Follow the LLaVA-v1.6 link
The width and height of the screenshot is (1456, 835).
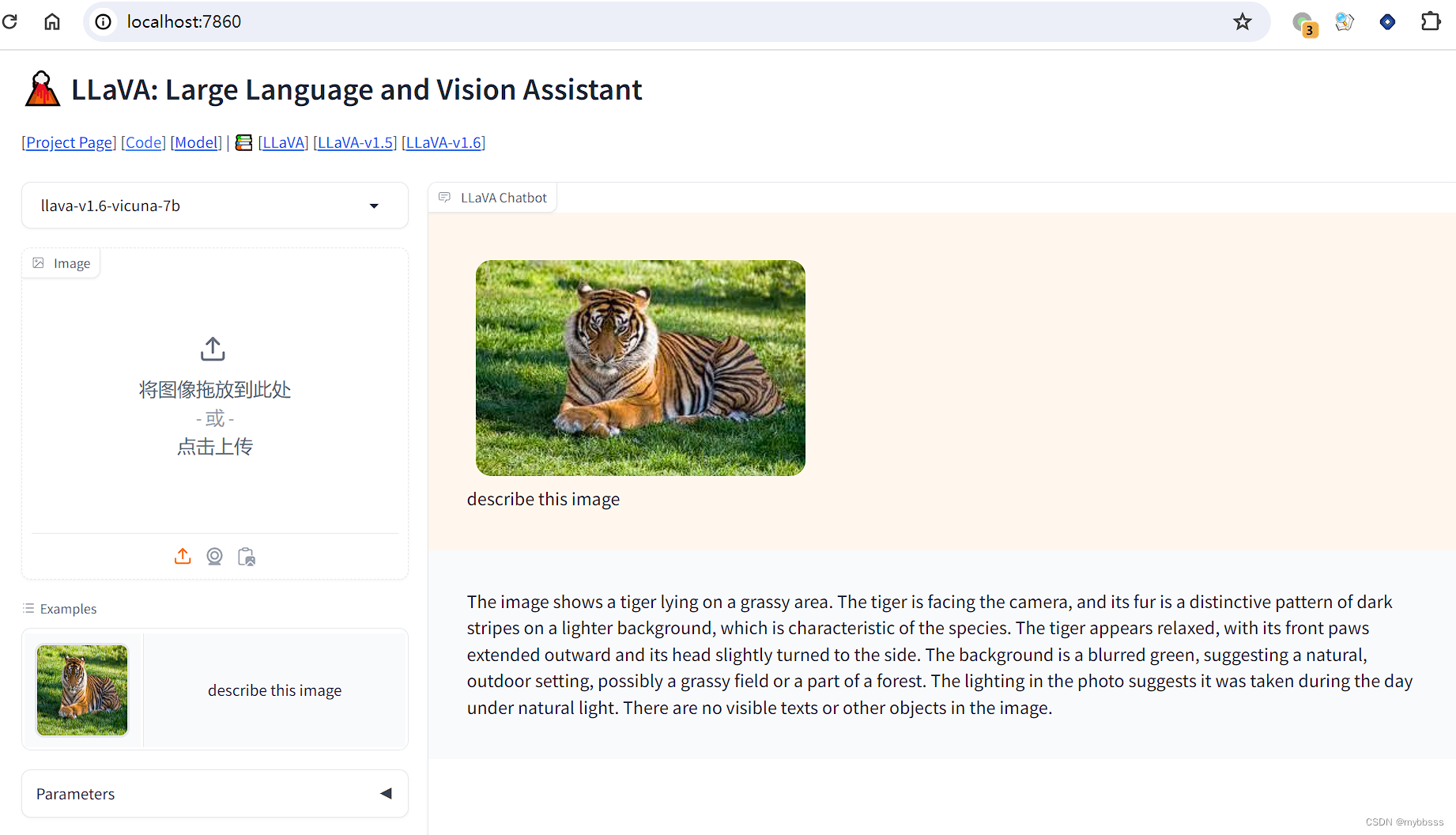point(443,142)
